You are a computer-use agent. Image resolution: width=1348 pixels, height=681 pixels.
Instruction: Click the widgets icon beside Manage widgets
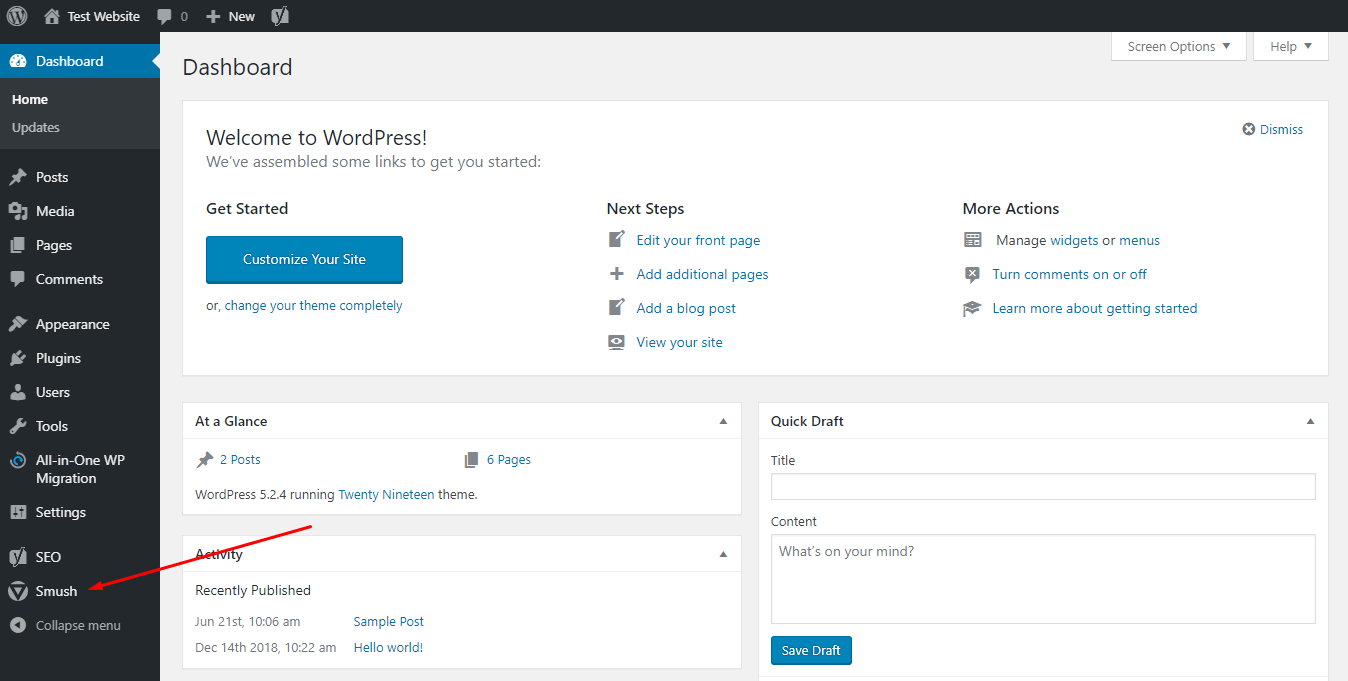pyautogui.click(x=973, y=240)
